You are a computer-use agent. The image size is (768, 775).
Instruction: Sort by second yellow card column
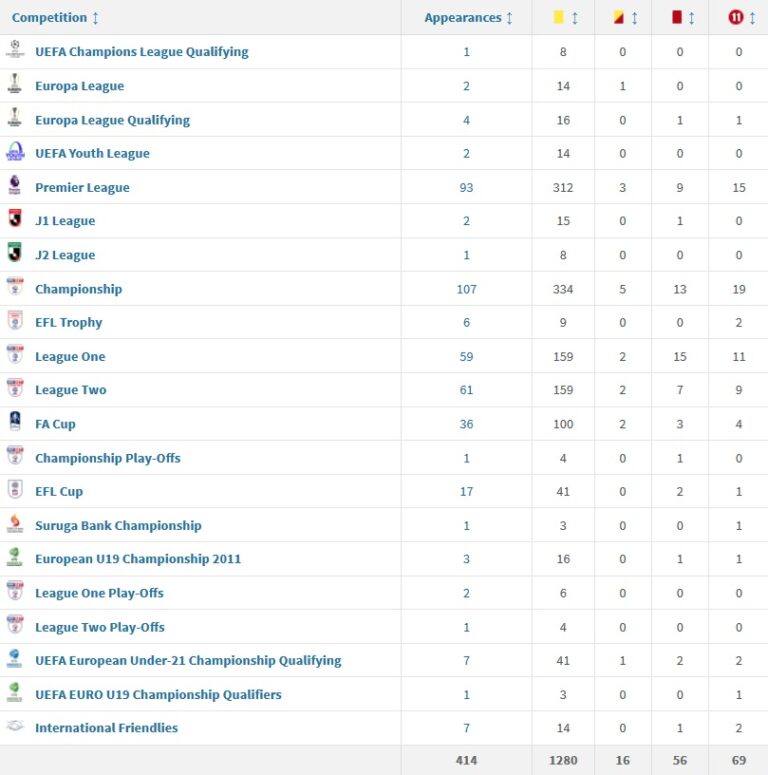[623, 18]
